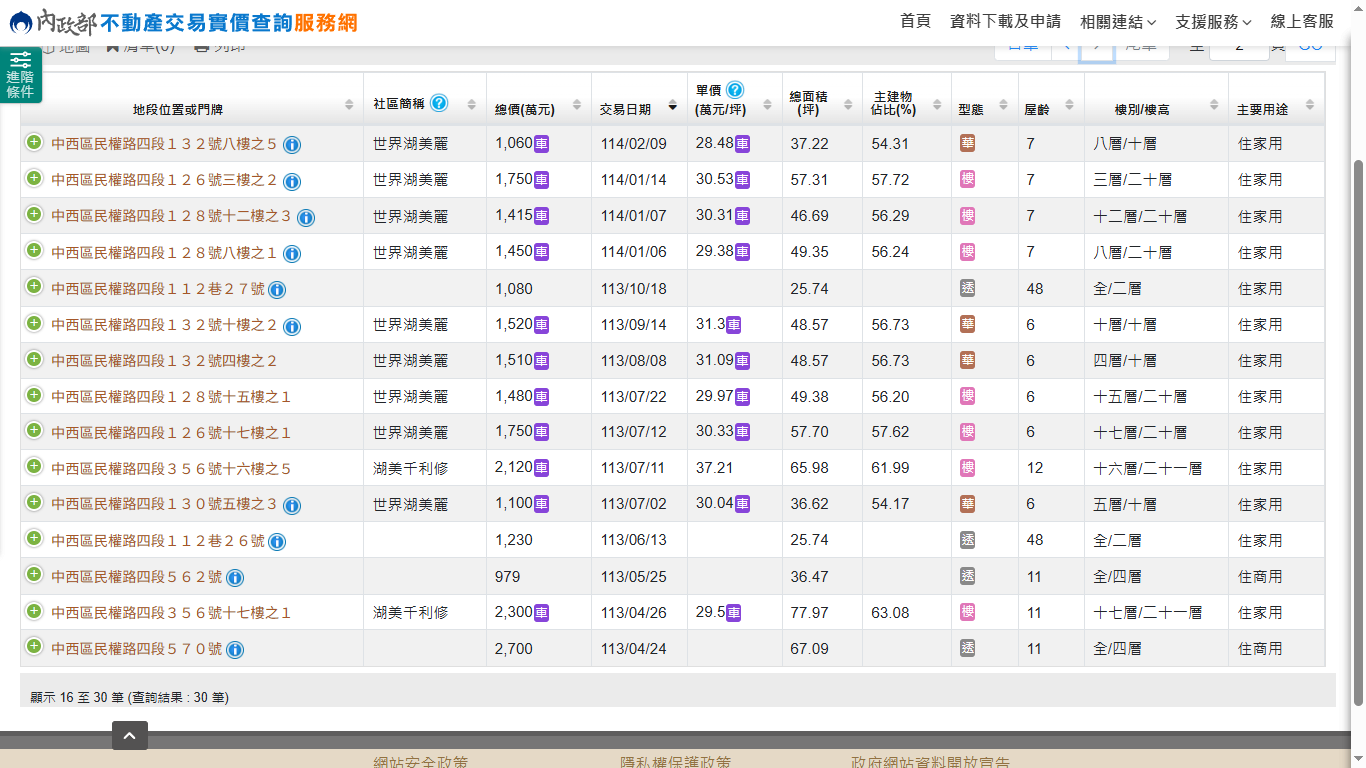Viewport: 1366px width, 768px height.
Task: Open info icon for 民權路四段132號八樓之5
Action: coord(292,145)
